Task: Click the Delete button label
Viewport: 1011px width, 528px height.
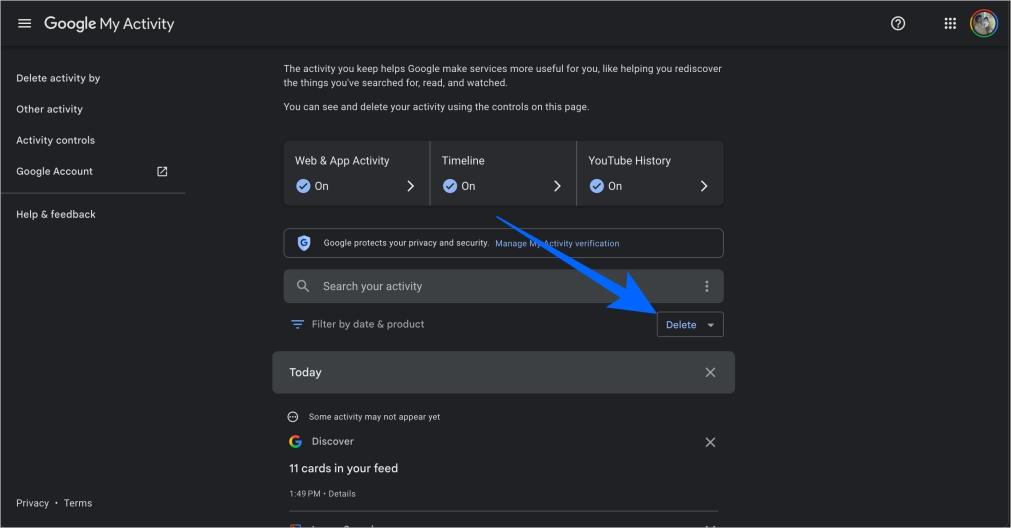Action: click(x=681, y=325)
